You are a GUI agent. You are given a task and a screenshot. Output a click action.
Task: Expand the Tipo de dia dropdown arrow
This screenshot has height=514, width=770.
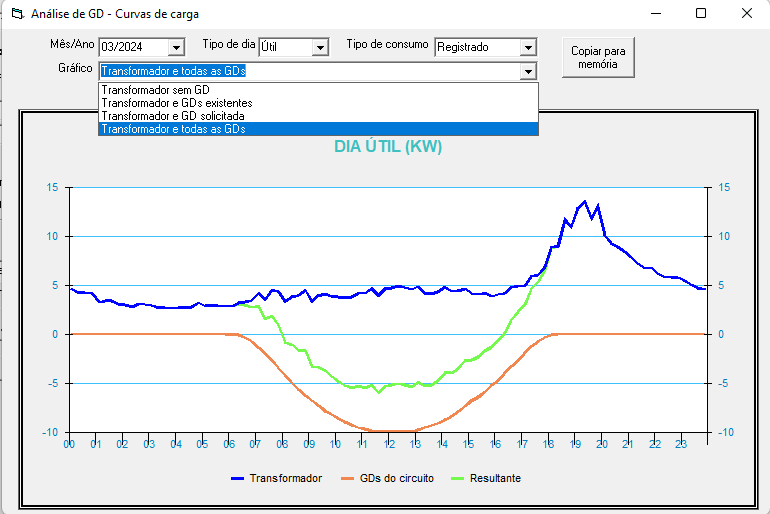coord(320,47)
